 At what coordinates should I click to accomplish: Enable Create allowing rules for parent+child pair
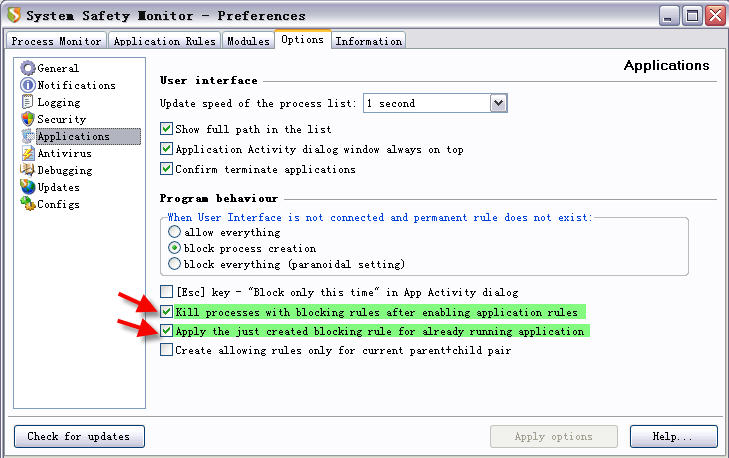(x=166, y=350)
